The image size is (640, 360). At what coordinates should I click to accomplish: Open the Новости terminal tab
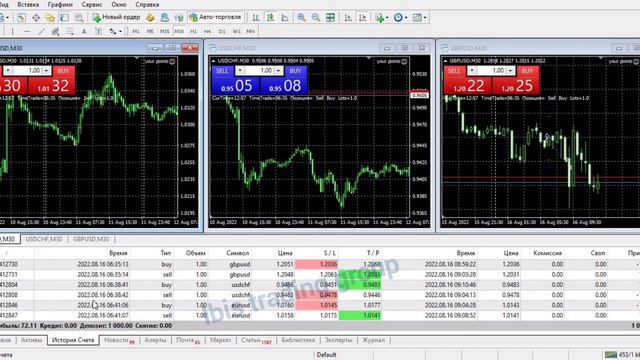point(119,340)
